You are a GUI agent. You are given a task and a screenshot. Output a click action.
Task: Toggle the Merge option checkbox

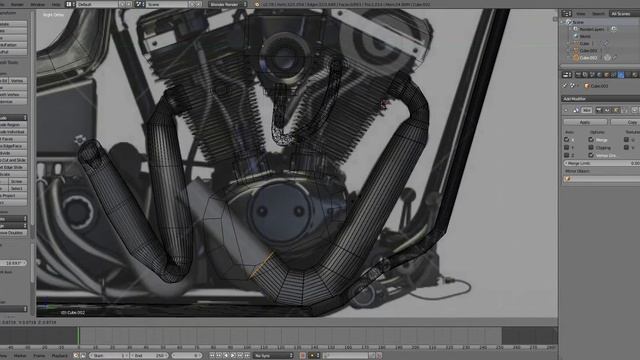[591, 140]
